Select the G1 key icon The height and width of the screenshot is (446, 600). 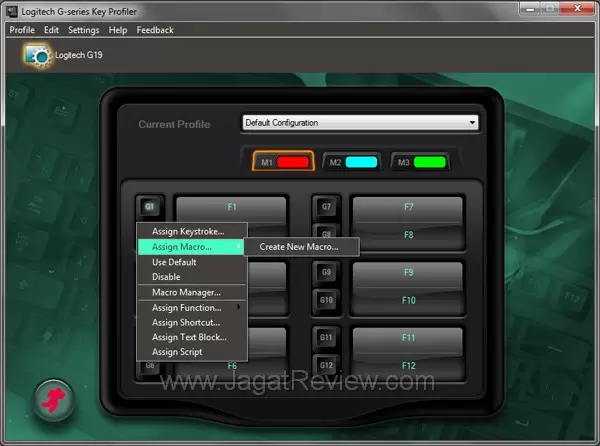(149, 207)
